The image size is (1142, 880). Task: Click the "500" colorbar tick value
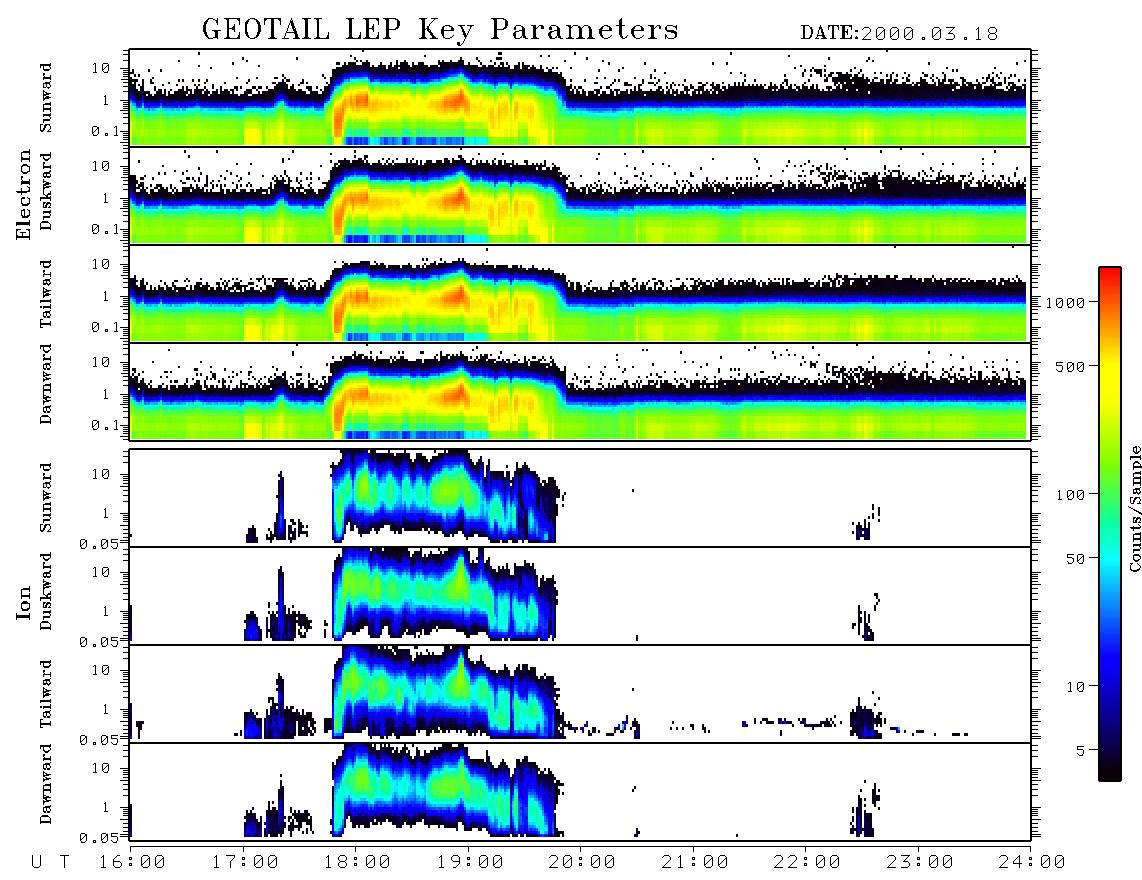pos(1071,366)
